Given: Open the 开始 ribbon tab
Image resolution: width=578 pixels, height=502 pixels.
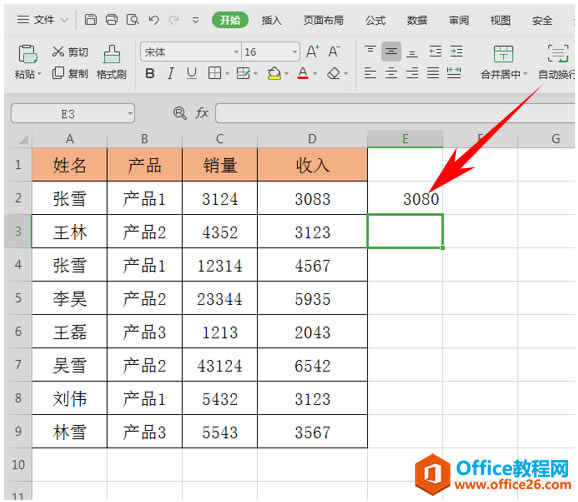Looking at the screenshot, I should [x=230, y=20].
